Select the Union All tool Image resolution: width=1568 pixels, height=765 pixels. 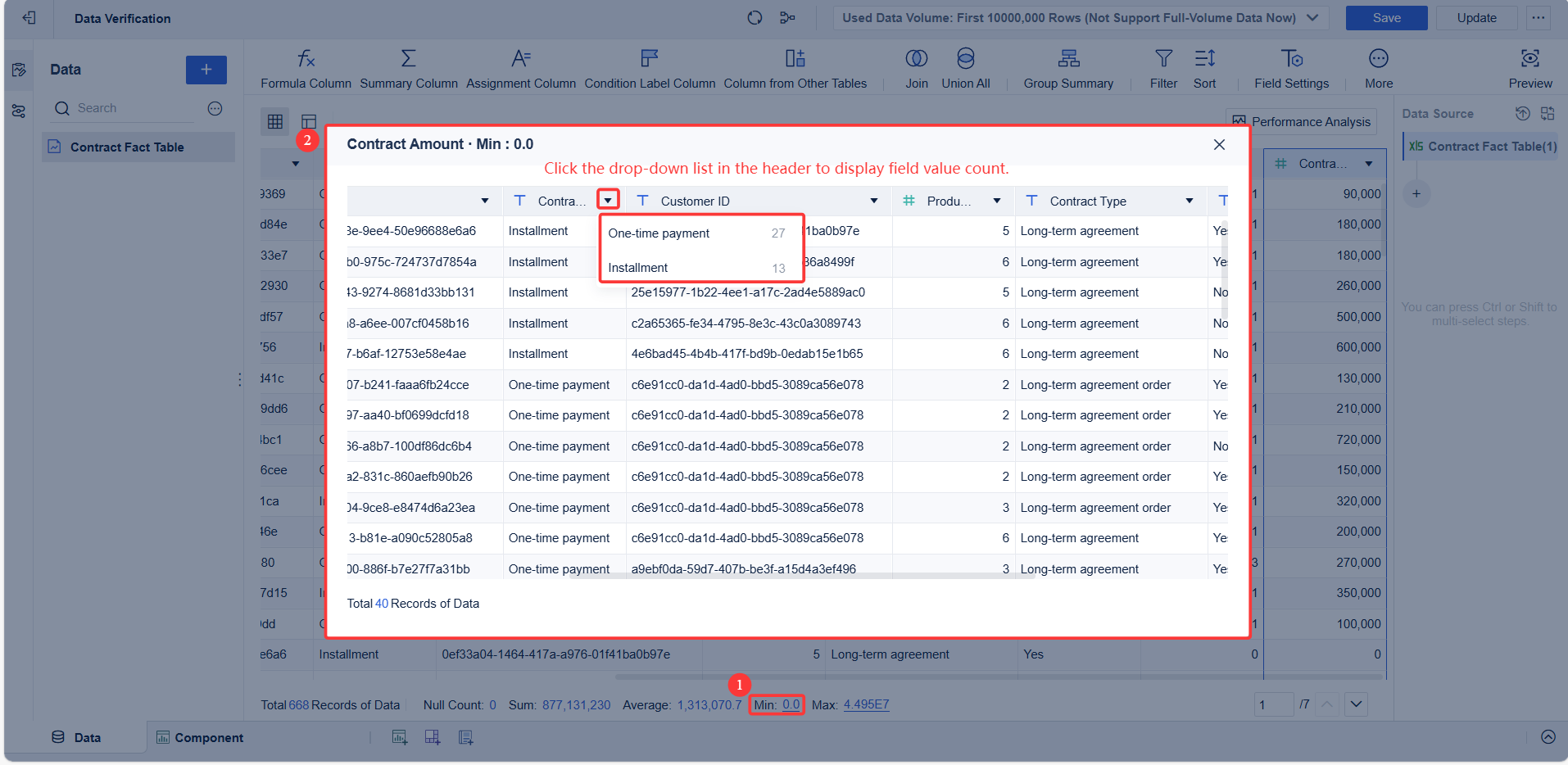pyautogui.click(x=966, y=69)
